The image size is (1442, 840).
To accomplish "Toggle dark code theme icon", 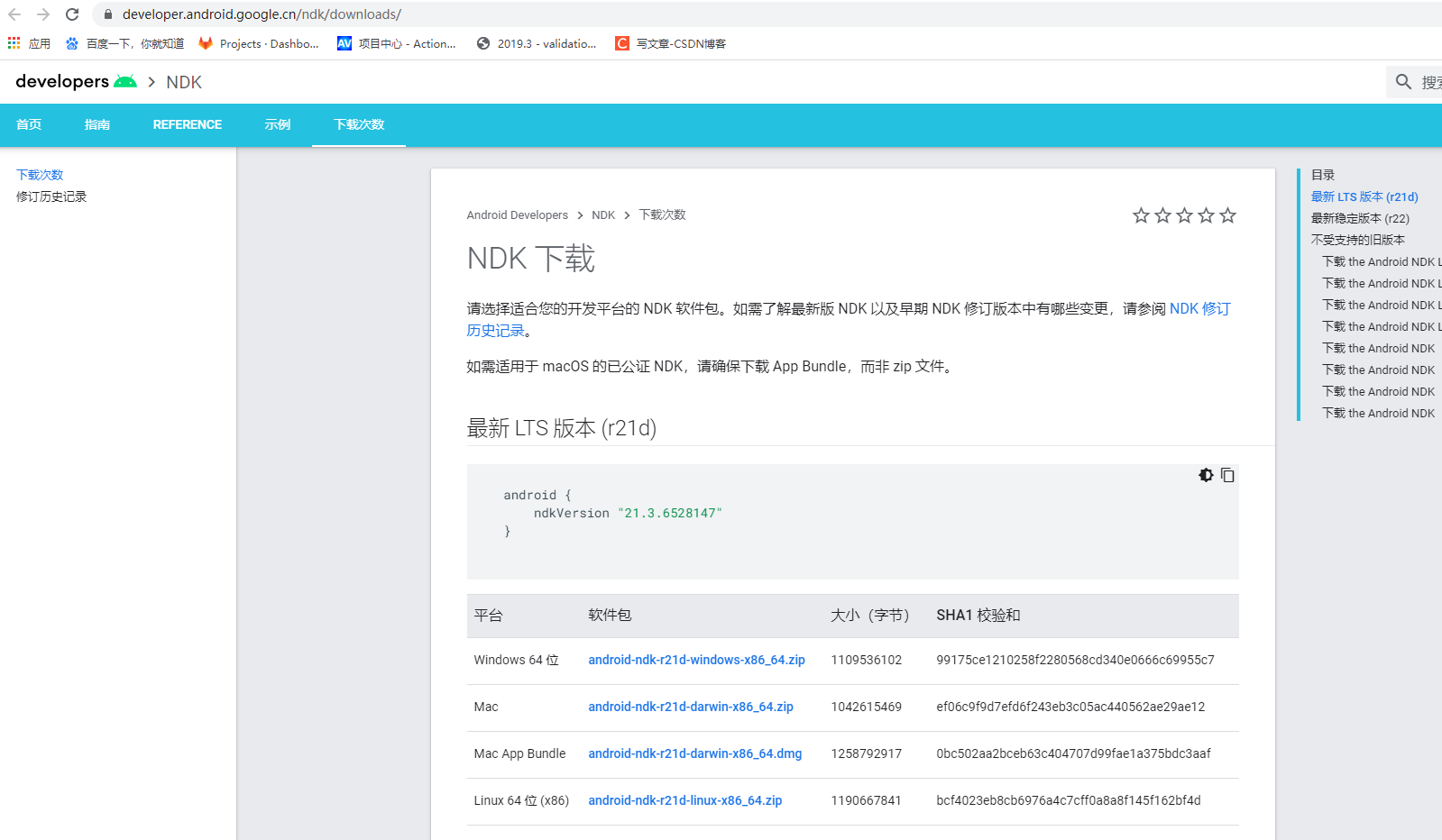I will pyautogui.click(x=1206, y=475).
